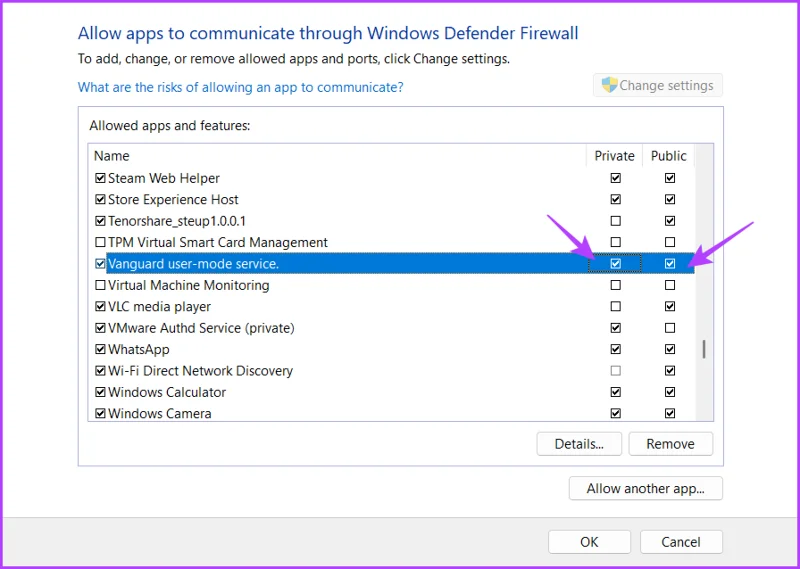800x569 pixels.
Task: Click the Change settings shield button
Action: (658, 85)
